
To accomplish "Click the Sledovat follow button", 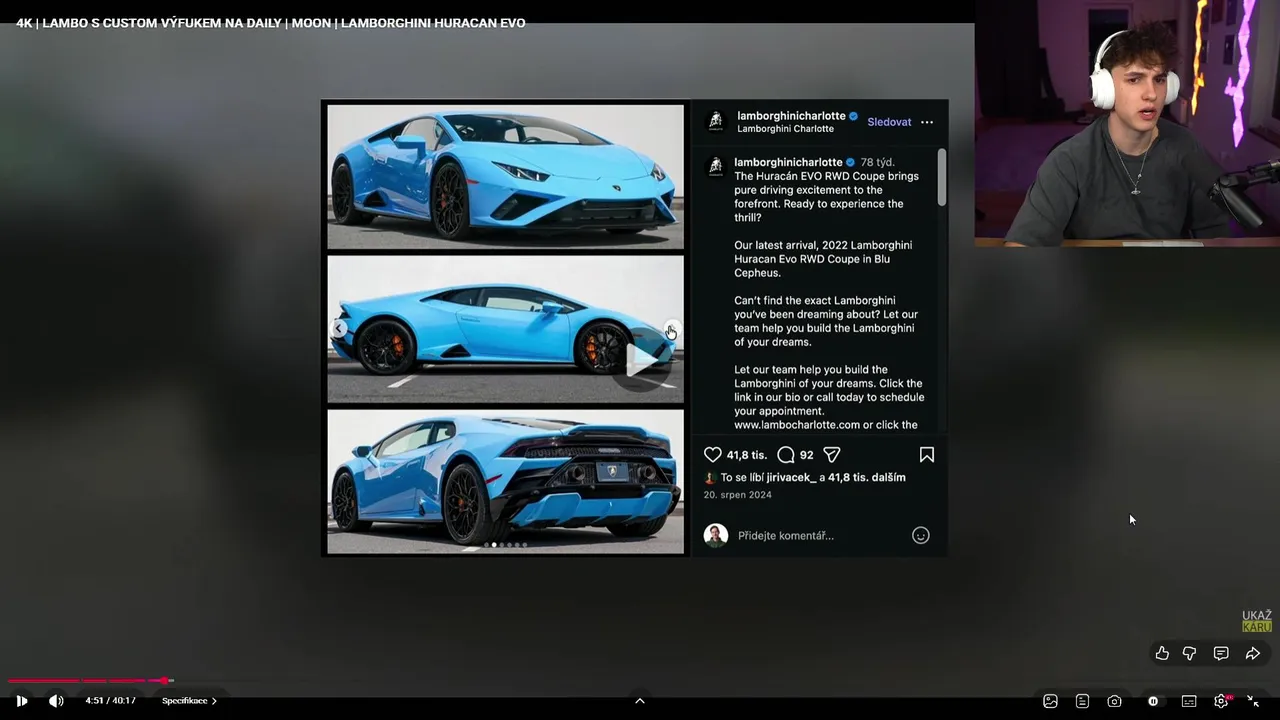I will [889, 122].
